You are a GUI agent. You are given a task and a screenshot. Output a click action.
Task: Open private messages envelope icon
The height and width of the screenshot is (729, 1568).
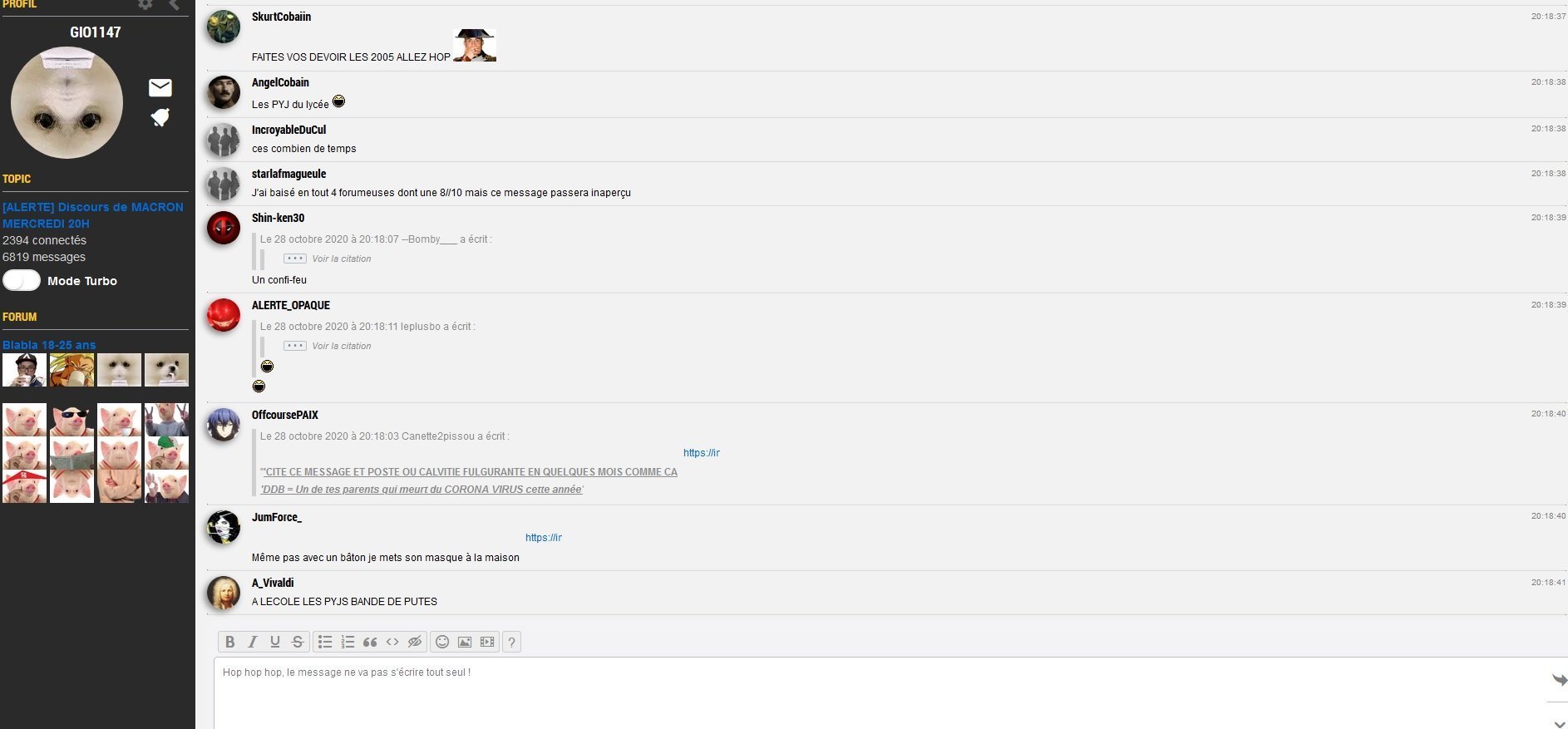click(160, 87)
